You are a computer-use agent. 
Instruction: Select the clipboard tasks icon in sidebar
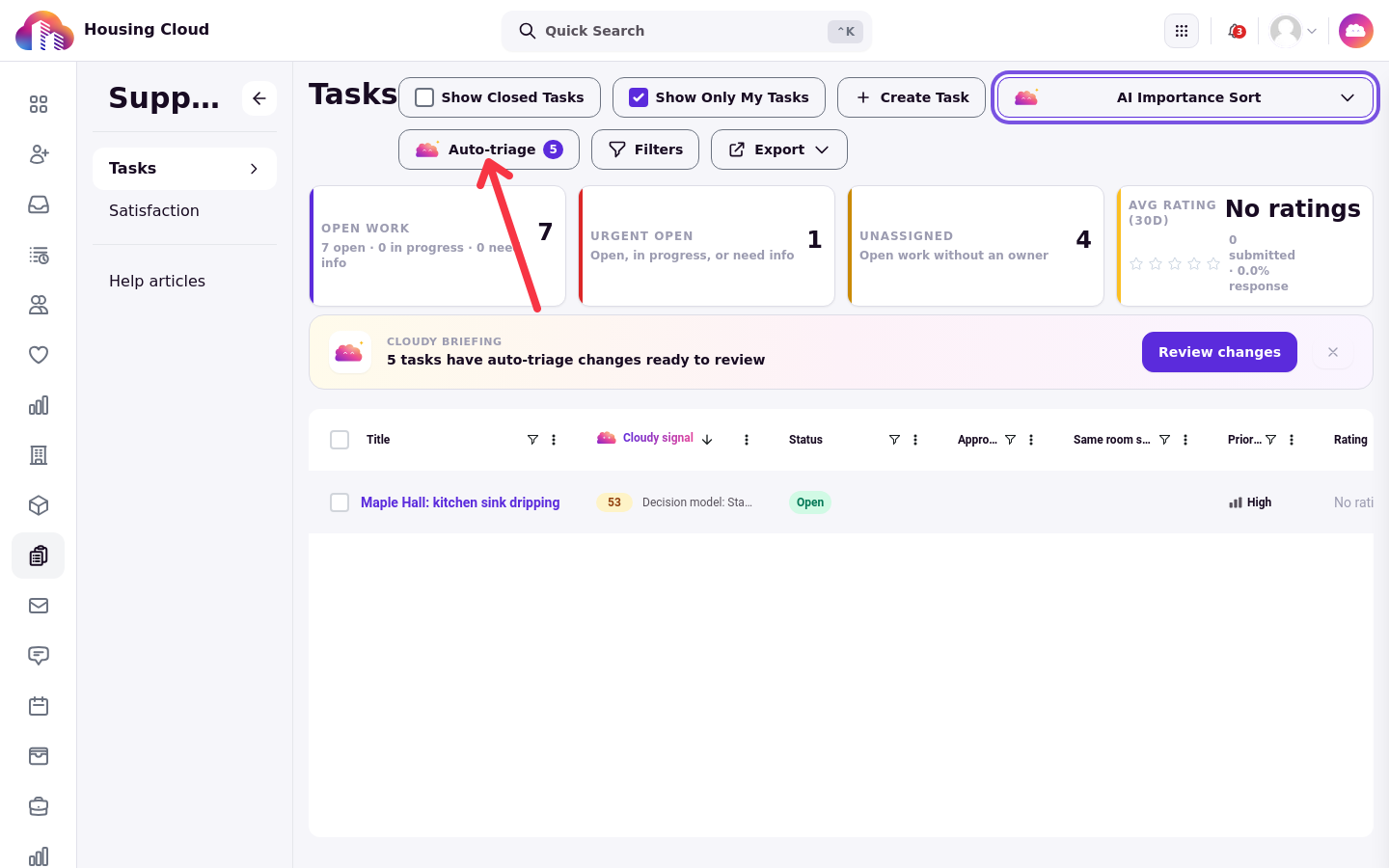click(39, 556)
